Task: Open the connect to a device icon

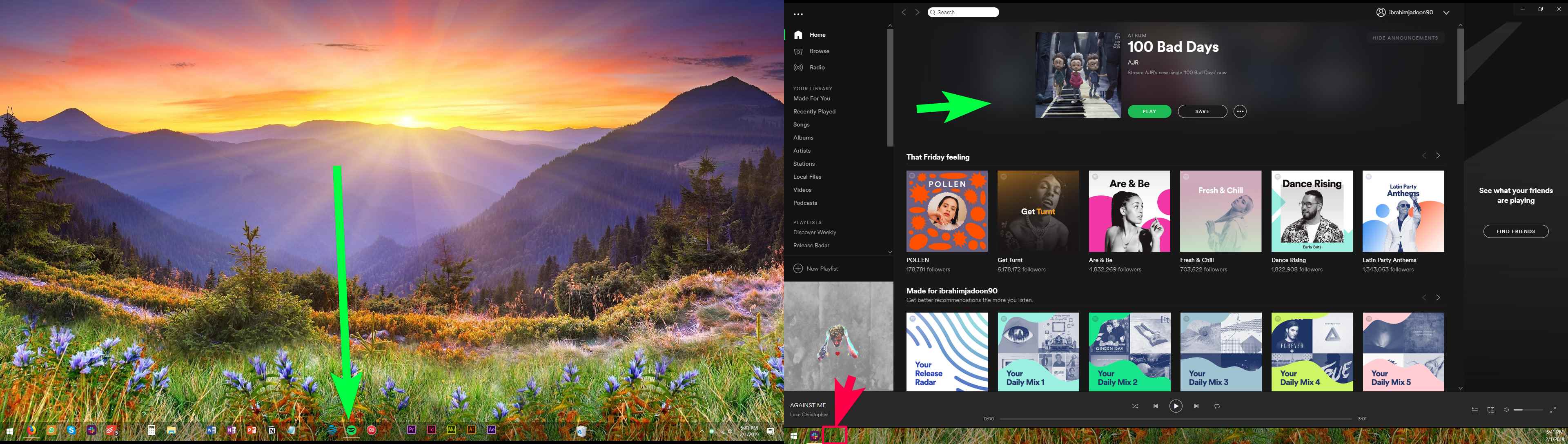Action: pos(1491,410)
